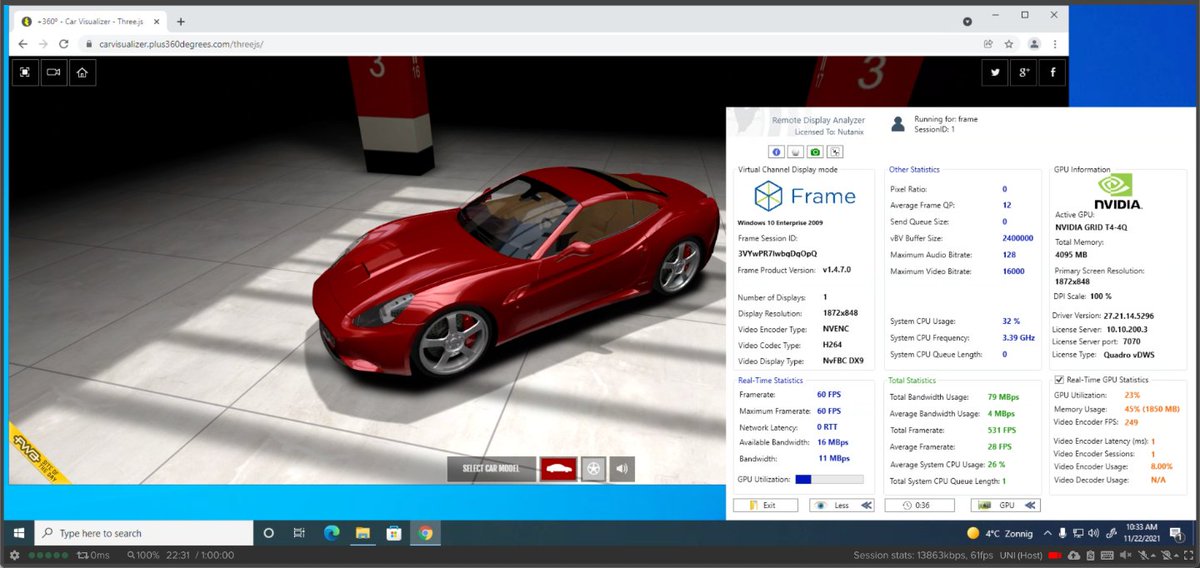Click the camera view icon in the visualizer
Image resolution: width=1200 pixels, height=568 pixels.
coord(53,72)
